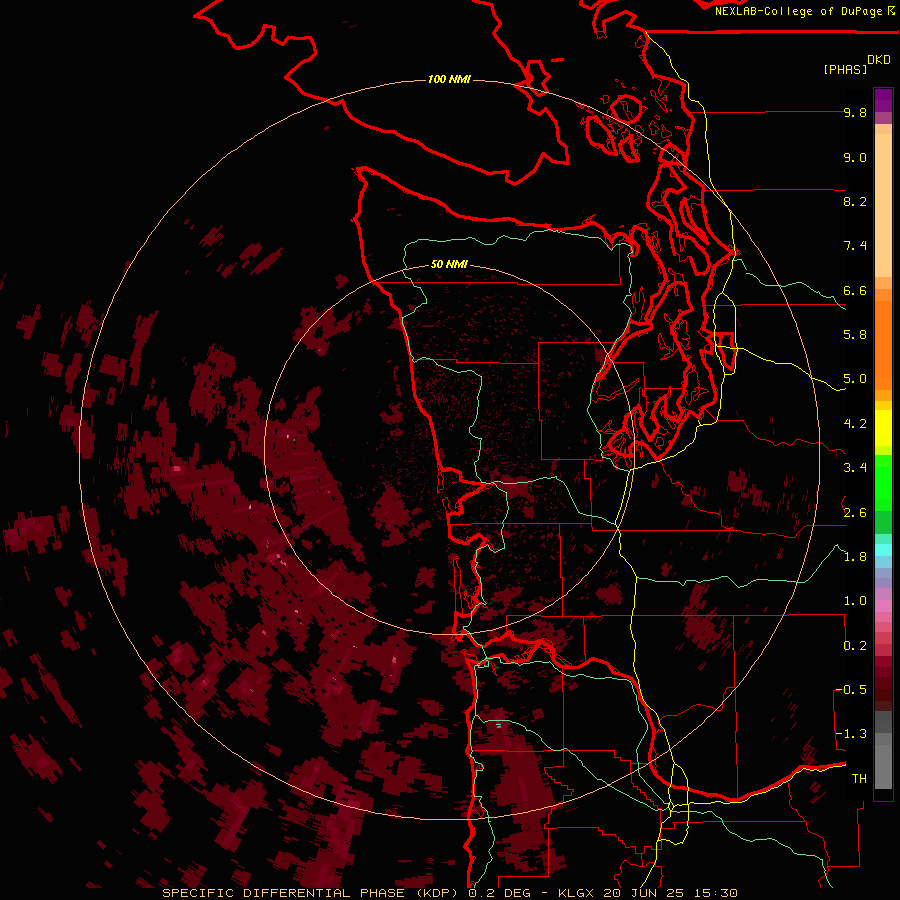Click the 0.2 scale value
Image resolution: width=900 pixels, height=900 pixels.
(x=855, y=646)
